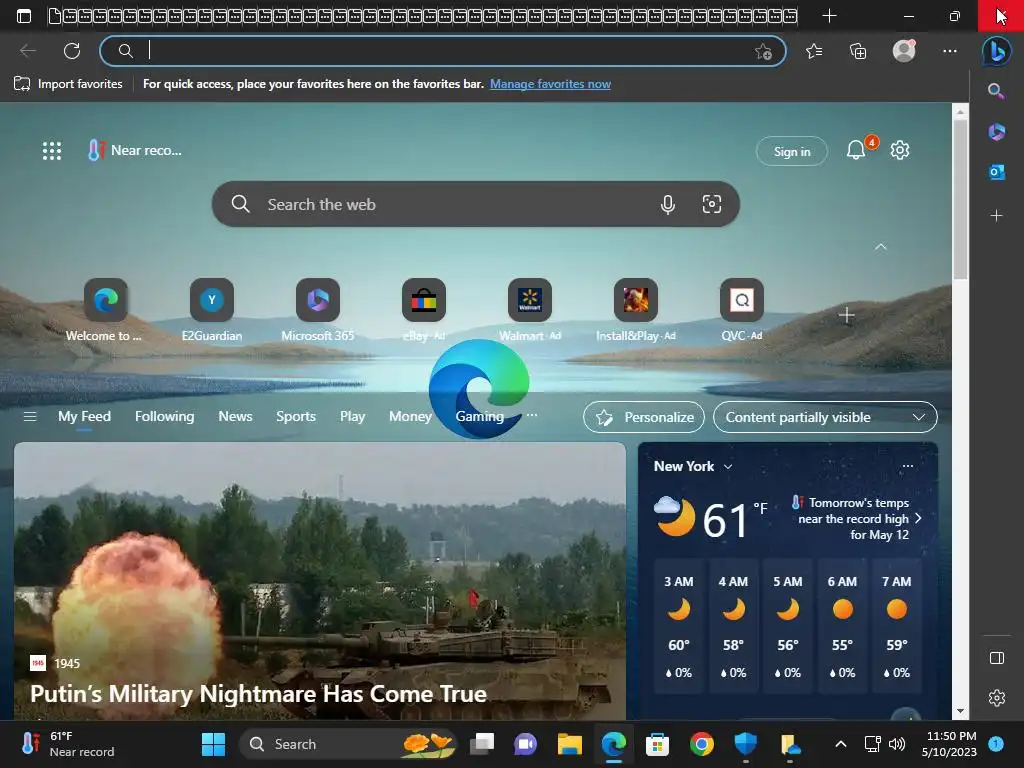1024x768 pixels.
Task: Open notifications bell with 4 alerts
Action: pyautogui.click(x=856, y=150)
